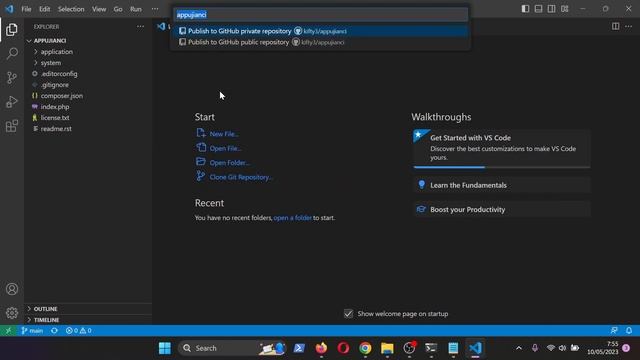Open the Explorer view in activity bar
This screenshot has width=640, height=360.
[12, 30]
